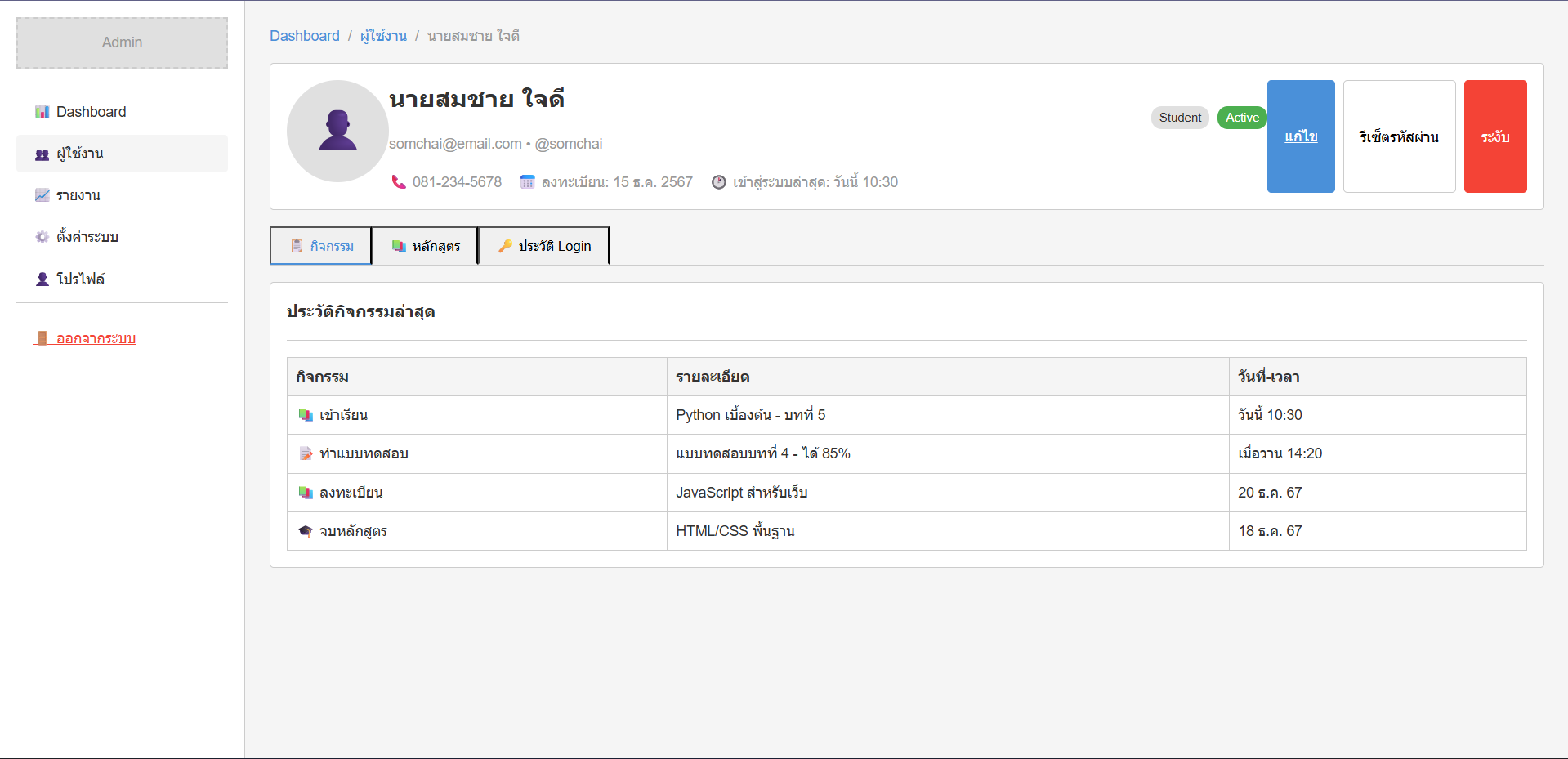Go to ผู้ใช้งาน via breadcrumb link
Image resolution: width=1568 pixels, height=759 pixels.
tap(383, 36)
